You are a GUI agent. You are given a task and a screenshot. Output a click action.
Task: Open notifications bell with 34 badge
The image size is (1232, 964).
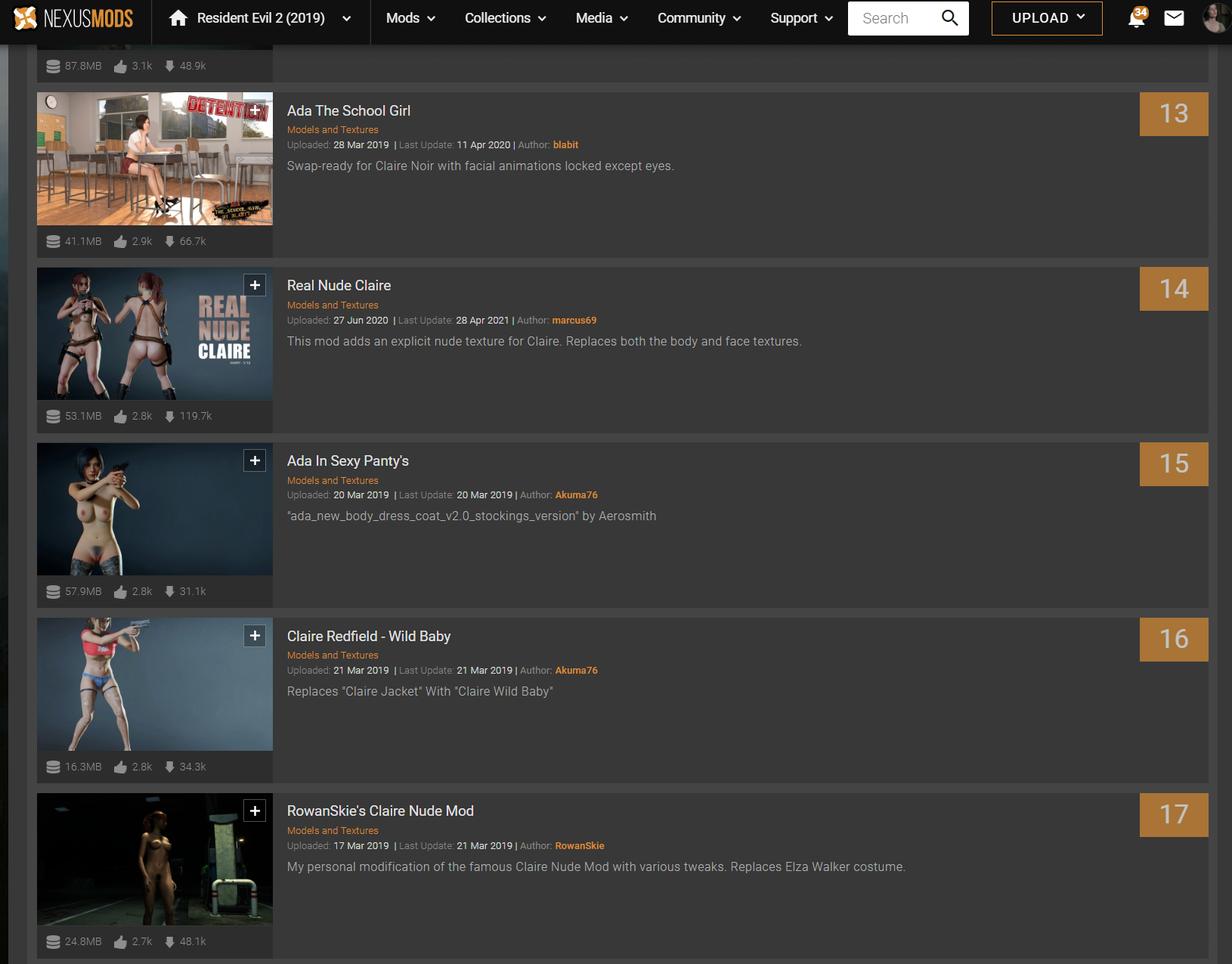coord(1137,18)
